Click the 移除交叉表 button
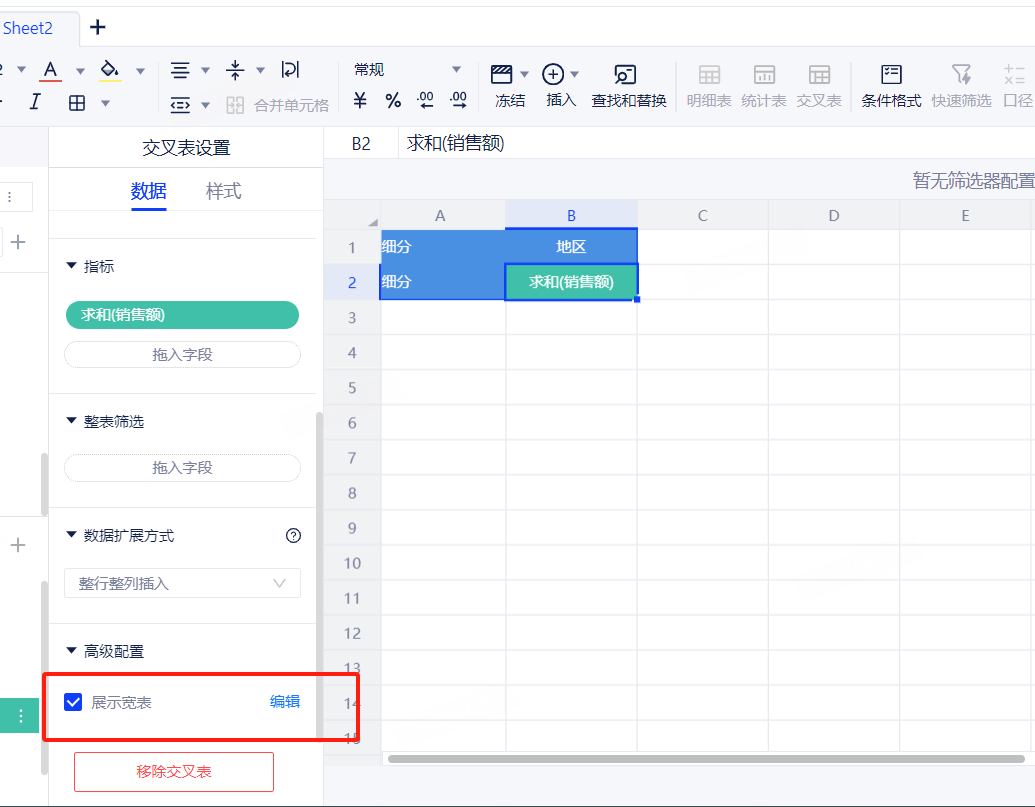1035x807 pixels. 174,772
